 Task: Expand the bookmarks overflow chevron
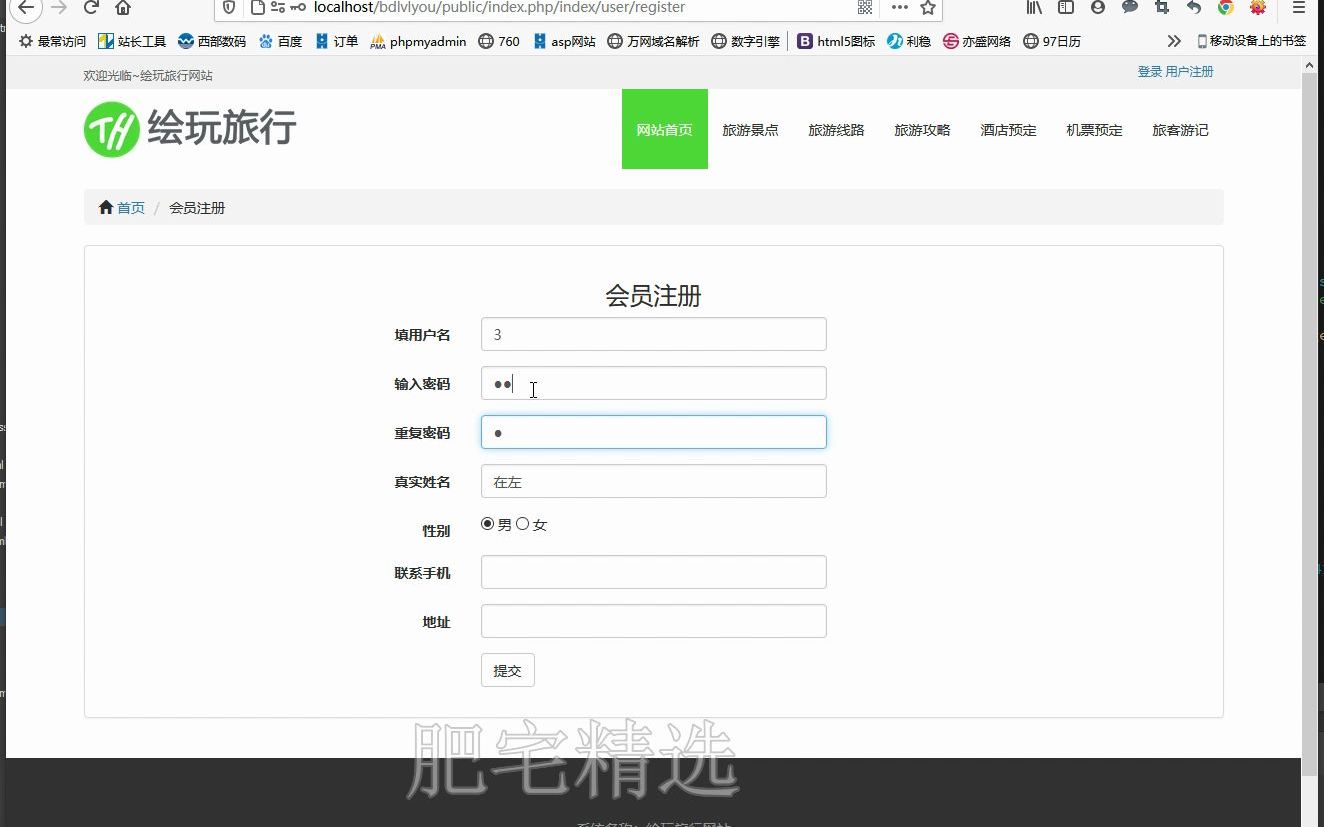[x=1174, y=41]
